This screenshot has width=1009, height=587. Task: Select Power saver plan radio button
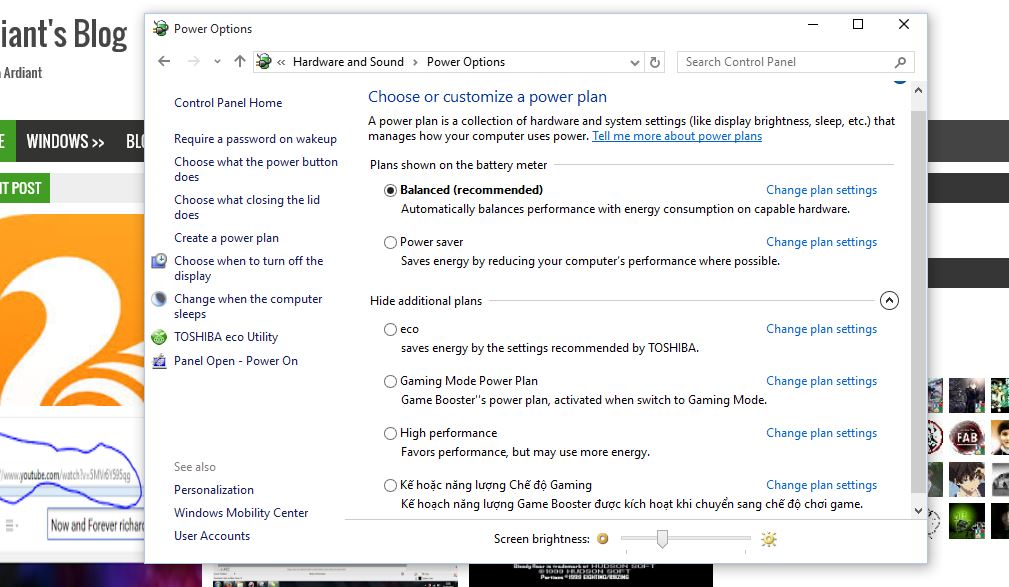point(390,243)
